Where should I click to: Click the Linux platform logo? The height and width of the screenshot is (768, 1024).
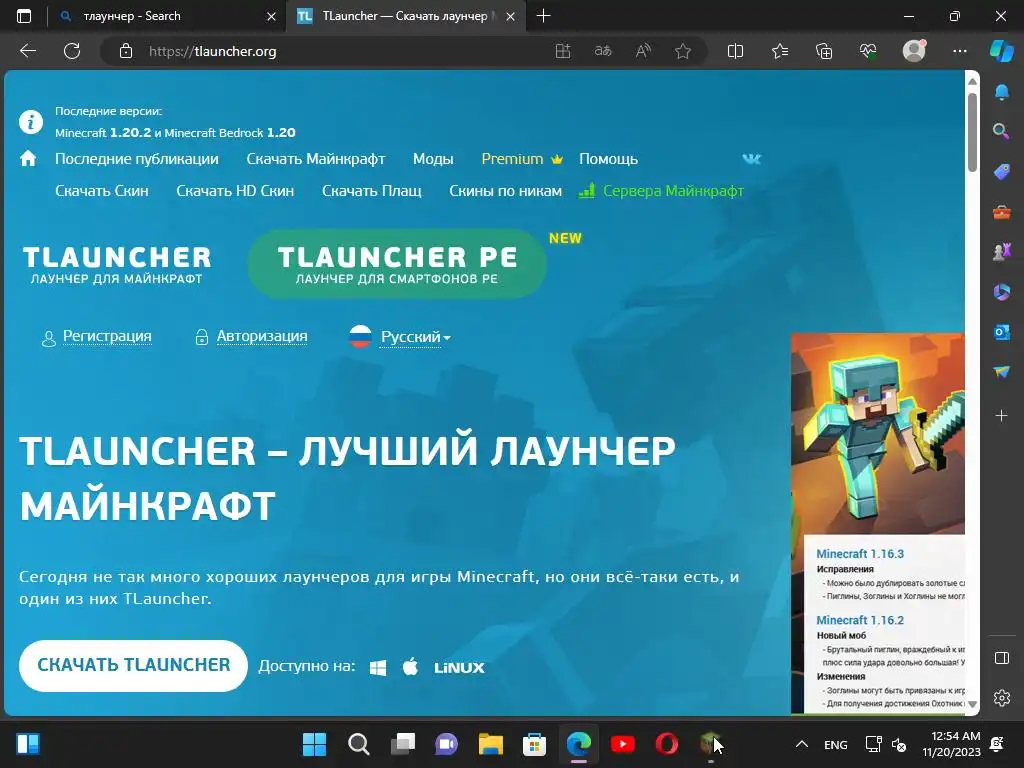point(460,667)
